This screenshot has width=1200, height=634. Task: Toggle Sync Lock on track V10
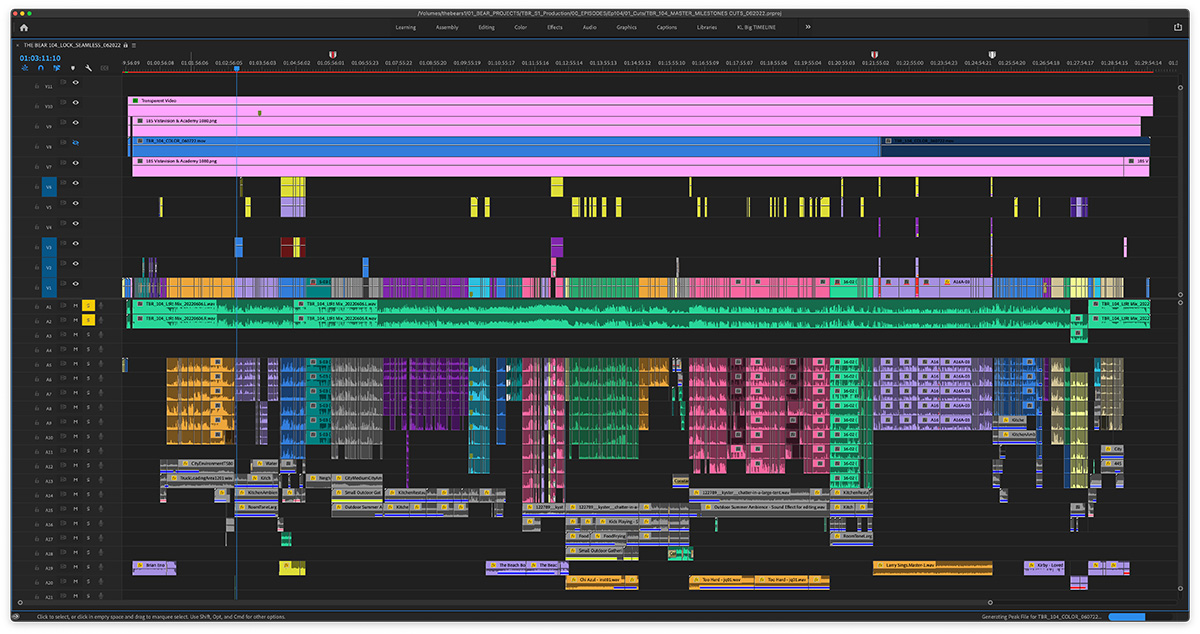click(62, 104)
